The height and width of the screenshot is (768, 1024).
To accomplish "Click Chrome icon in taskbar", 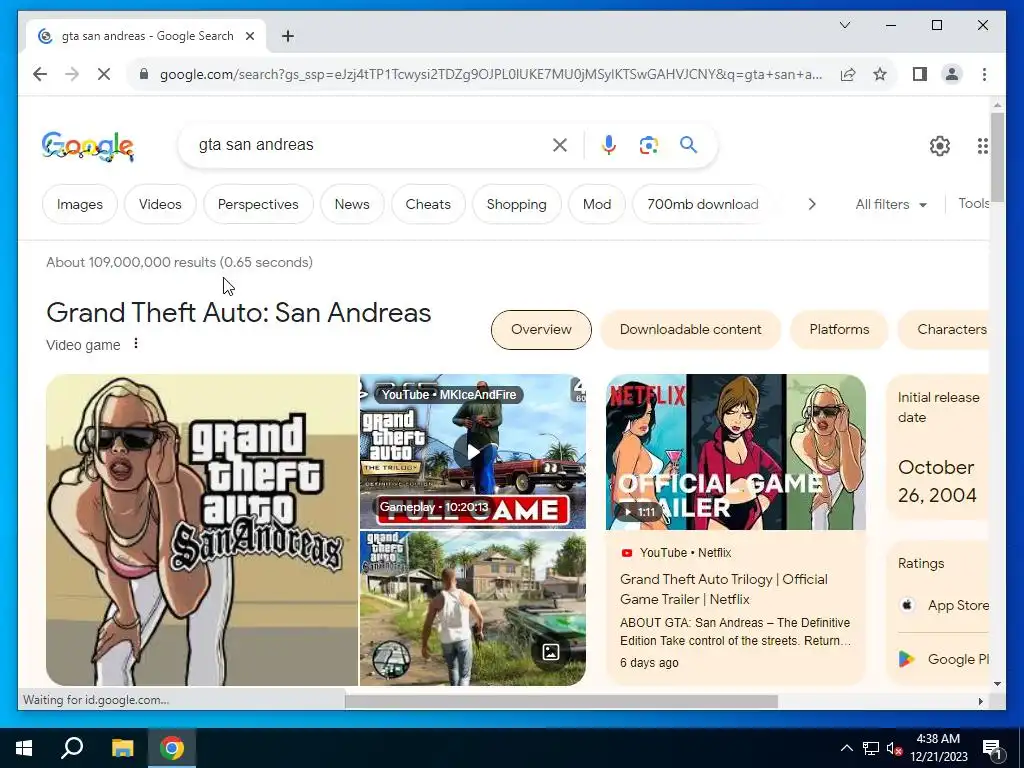I will (x=172, y=748).
